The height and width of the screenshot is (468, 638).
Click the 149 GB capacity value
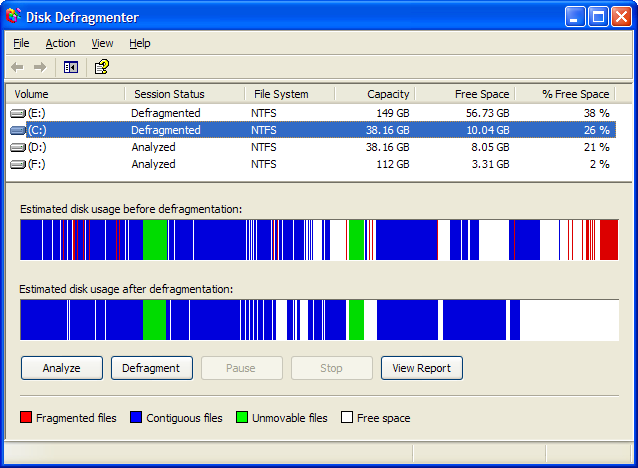click(393, 113)
